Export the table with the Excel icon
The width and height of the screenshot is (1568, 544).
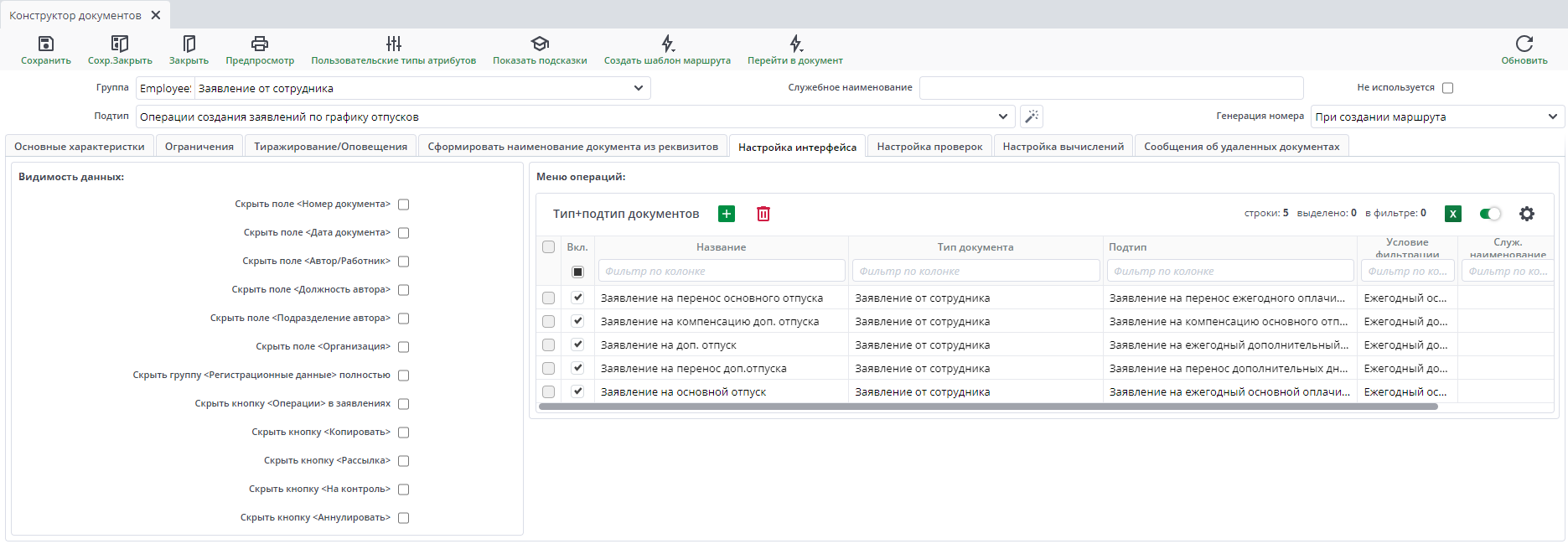pos(1452,214)
